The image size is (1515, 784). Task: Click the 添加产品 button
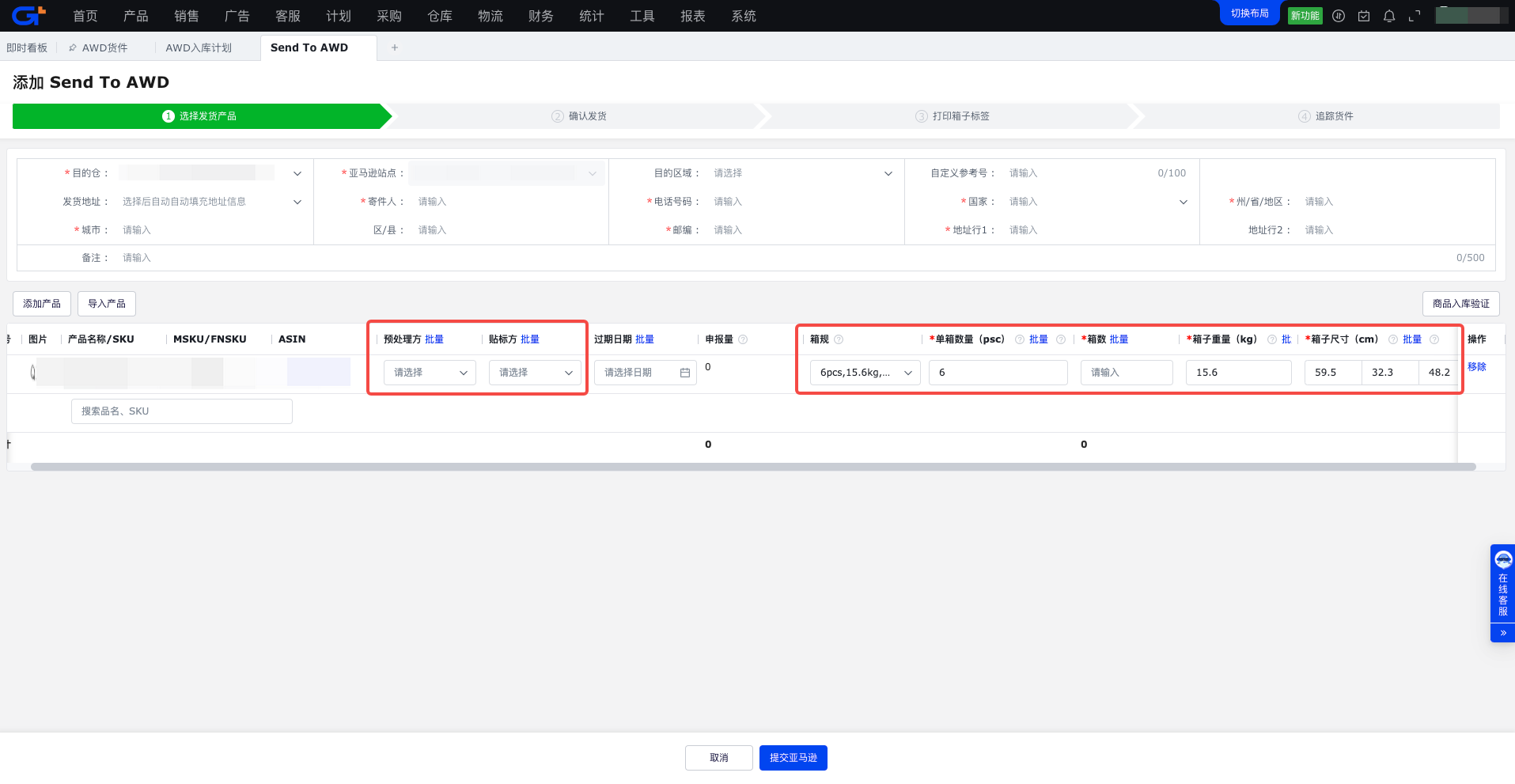tap(42, 304)
